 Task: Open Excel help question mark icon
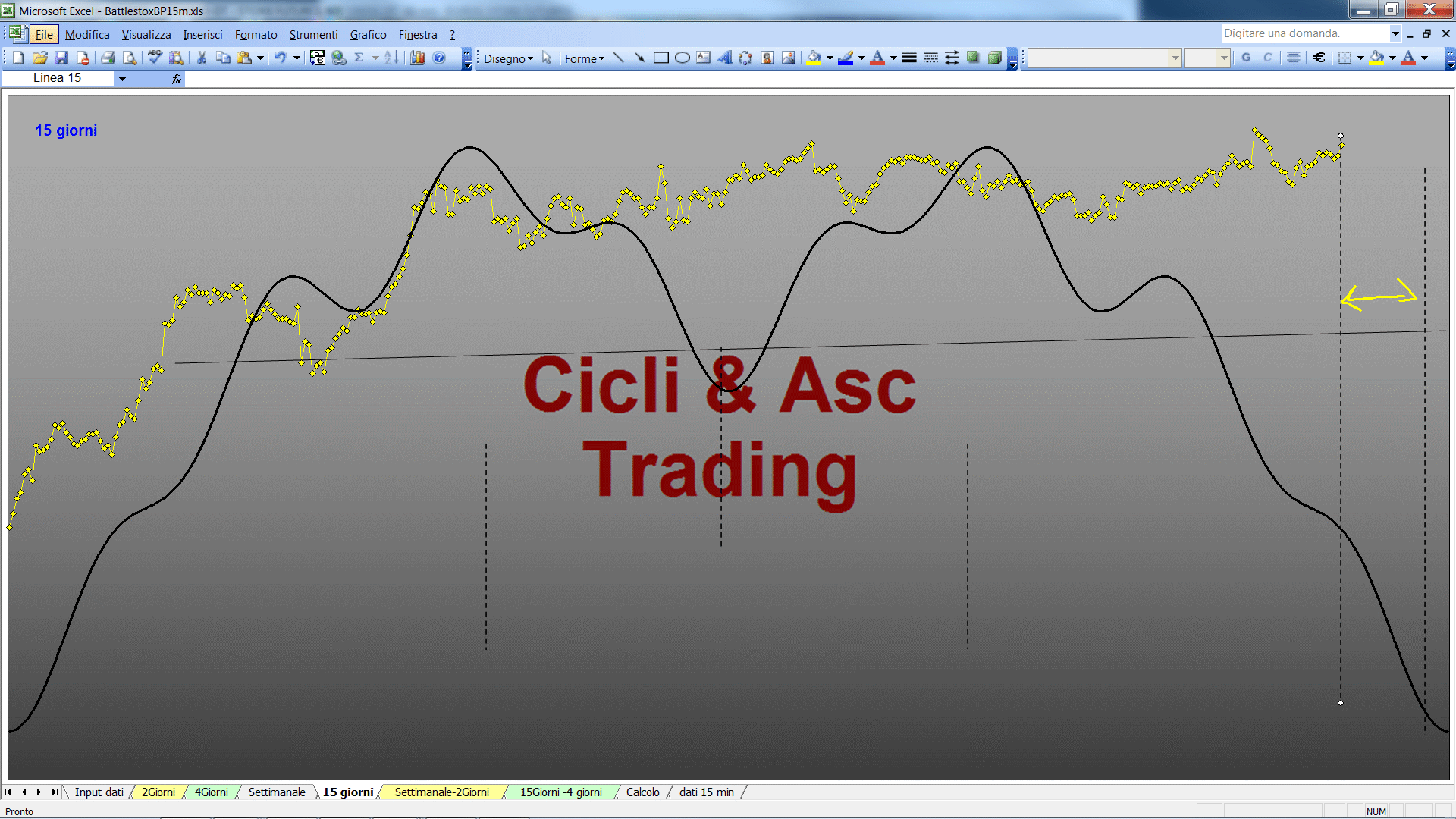pyautogui.click(x=439, y=58)
